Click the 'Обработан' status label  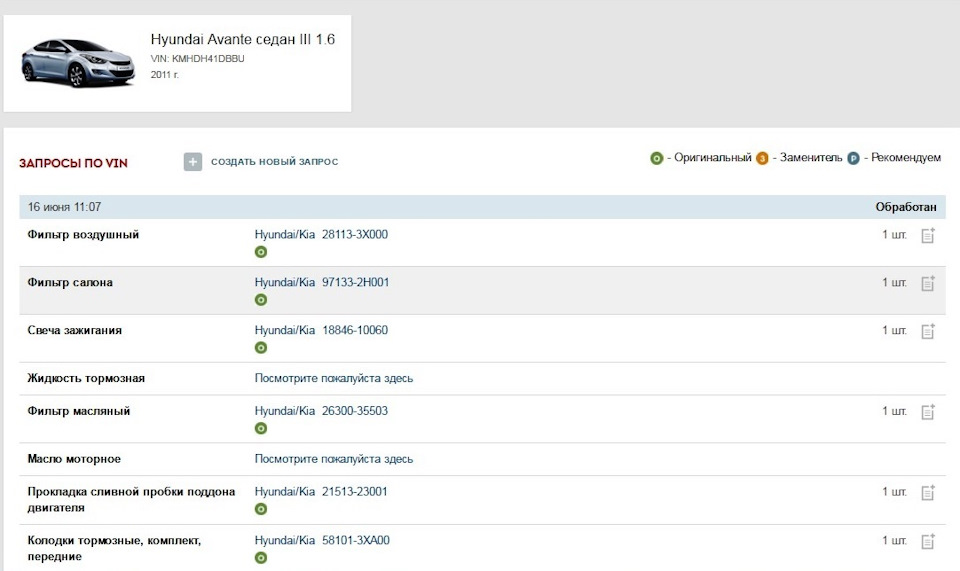tap(906, 207)
